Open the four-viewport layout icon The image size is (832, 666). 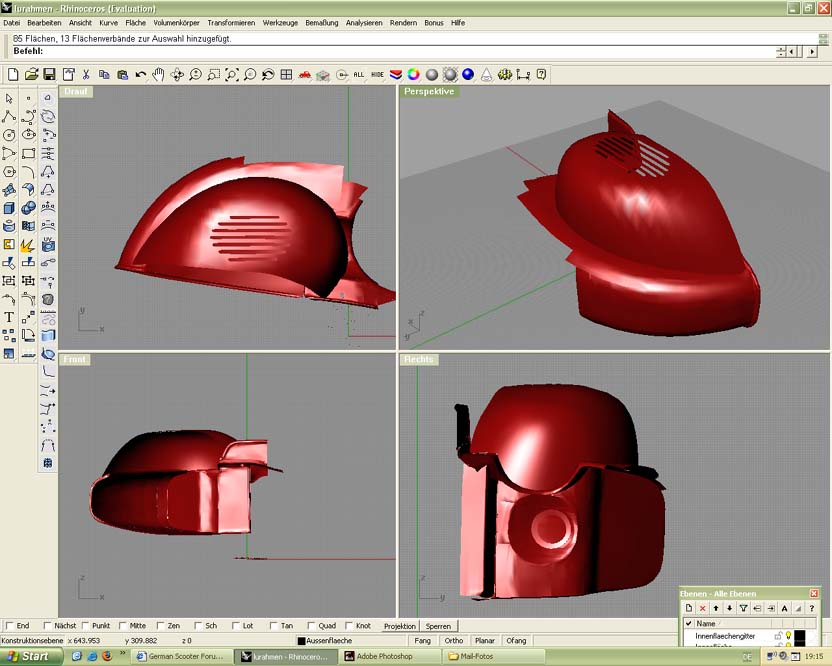point(286,74)
